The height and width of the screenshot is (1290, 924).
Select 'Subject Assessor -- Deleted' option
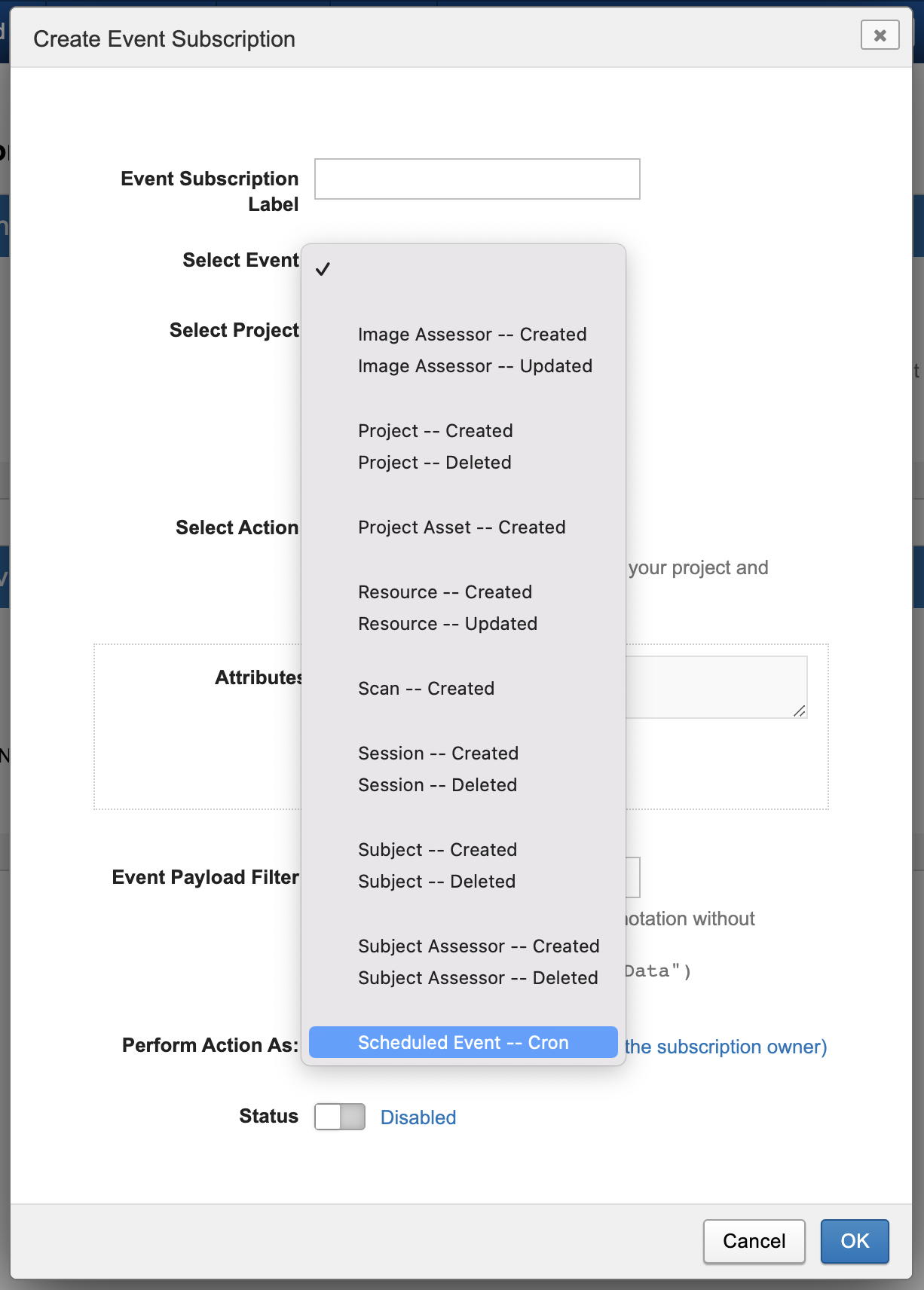[478, 978]
